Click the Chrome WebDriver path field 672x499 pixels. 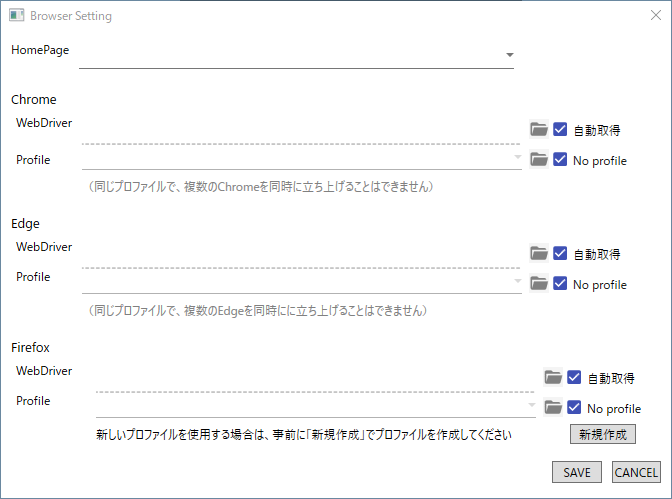(300, 133)
